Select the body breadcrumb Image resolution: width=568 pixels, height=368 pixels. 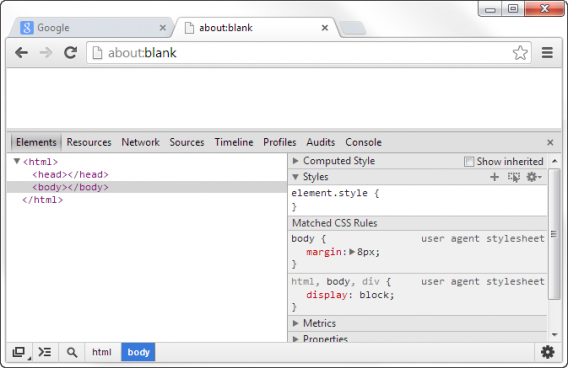138,352
